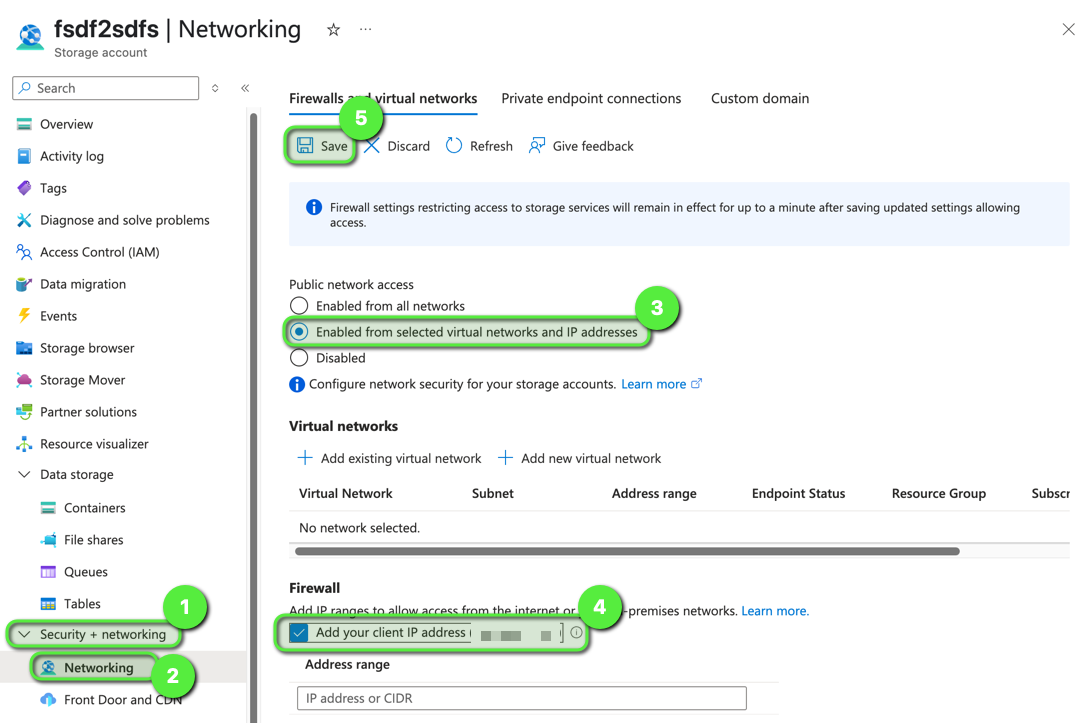1088x723 pixels.
Task: Favorite this page with the star icon
Action: [333, 30]
